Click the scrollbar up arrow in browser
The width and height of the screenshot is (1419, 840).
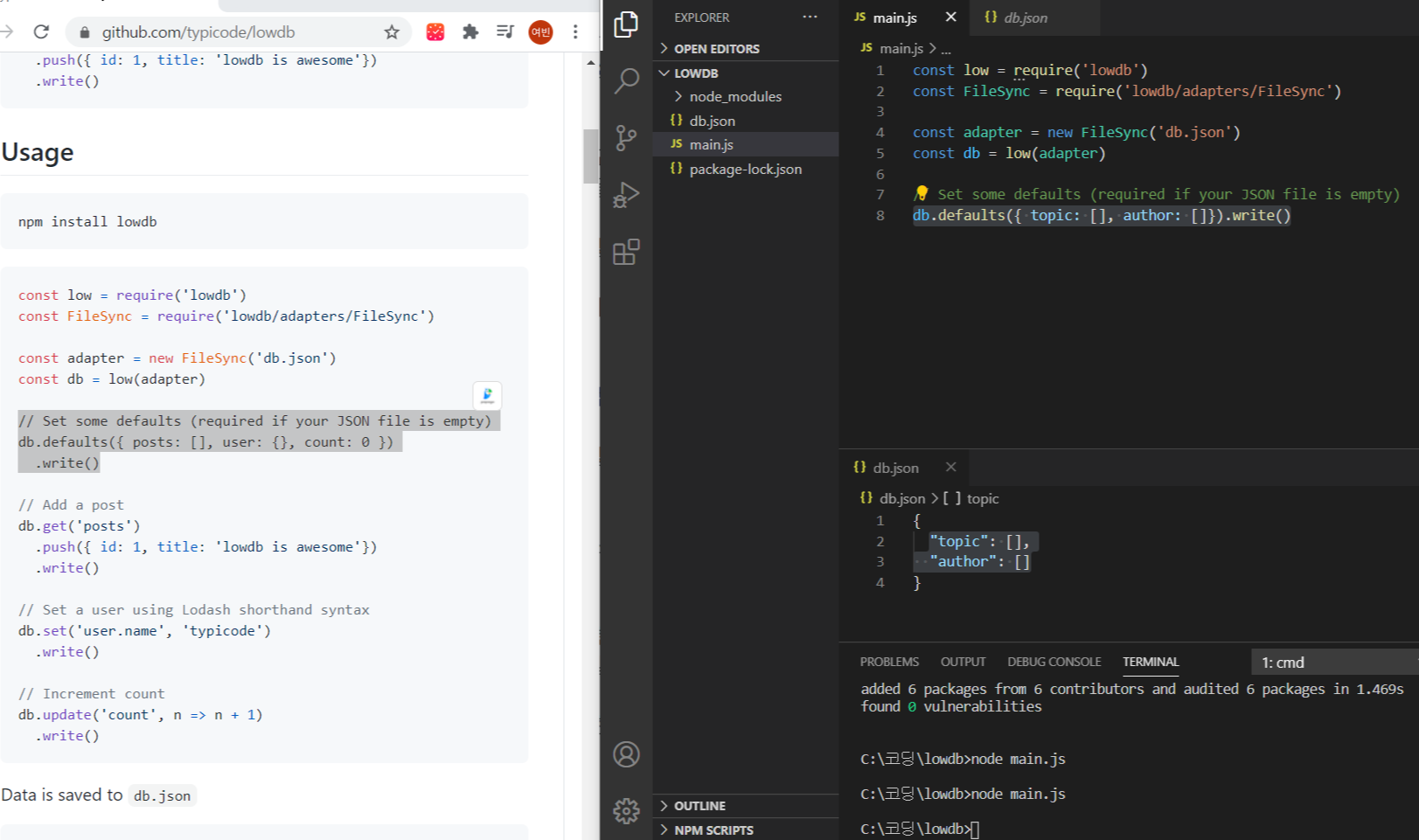(591, 62)
